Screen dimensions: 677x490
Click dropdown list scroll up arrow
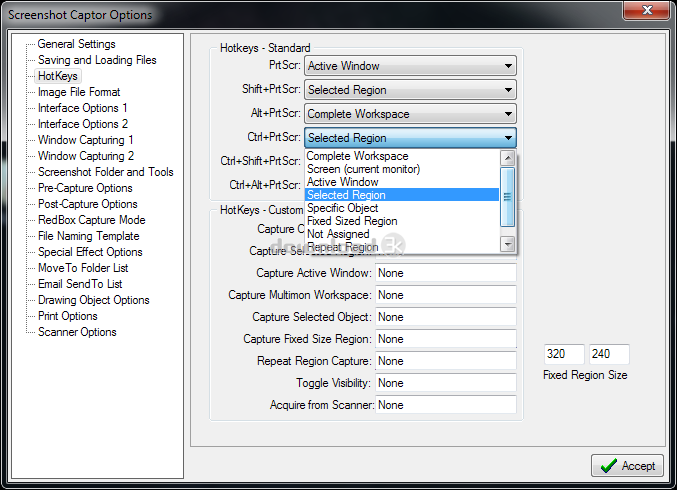(507, 158)
